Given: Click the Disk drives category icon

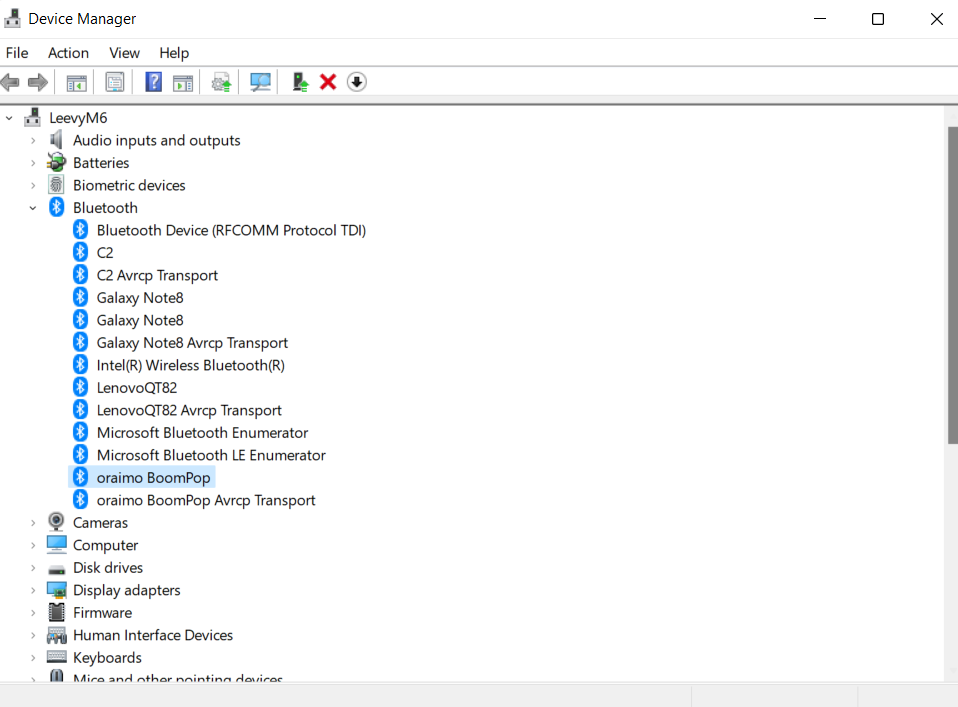Looking at the screenshot, I should pos(56,570).
